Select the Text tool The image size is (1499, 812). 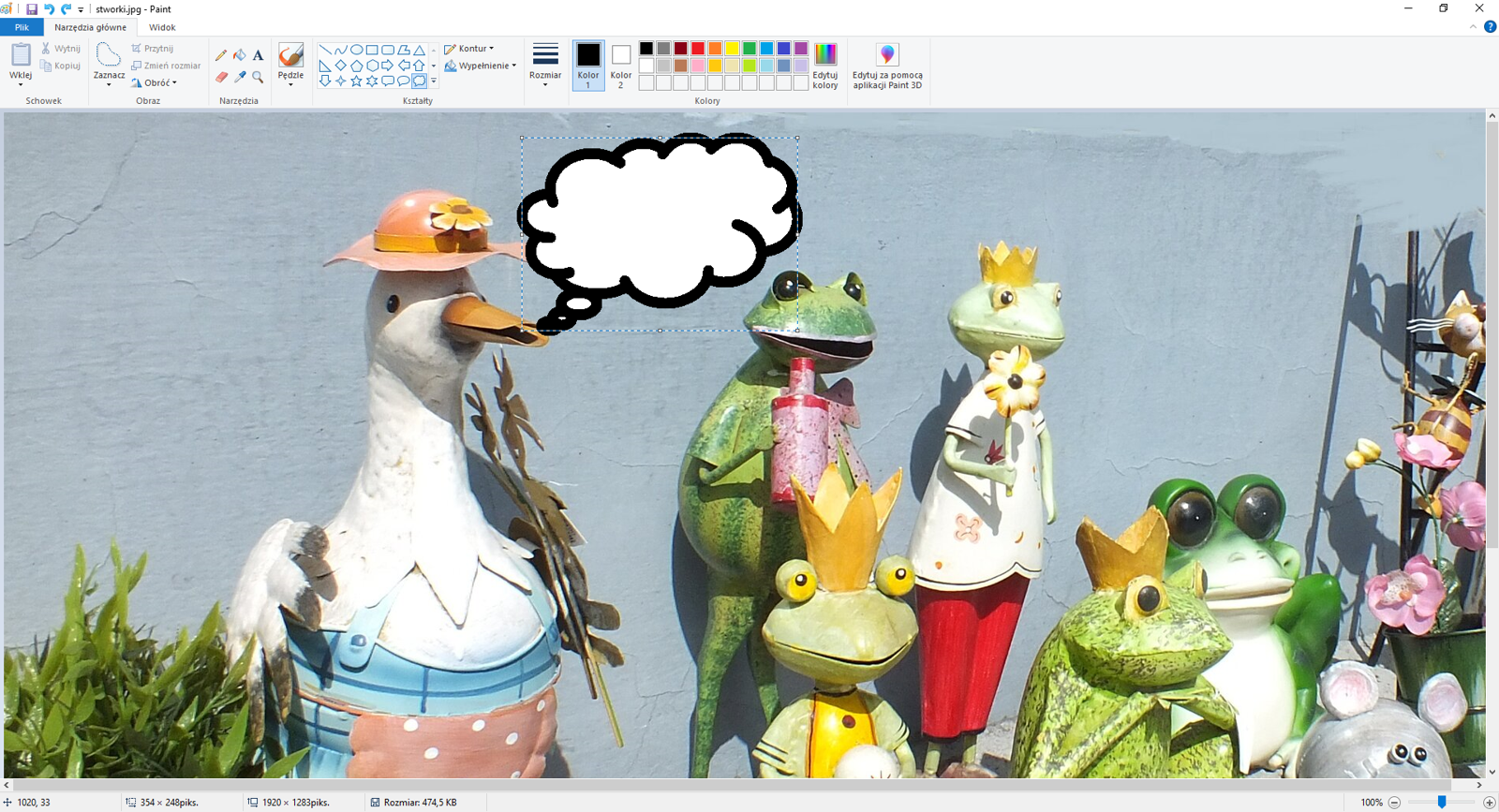258,55
